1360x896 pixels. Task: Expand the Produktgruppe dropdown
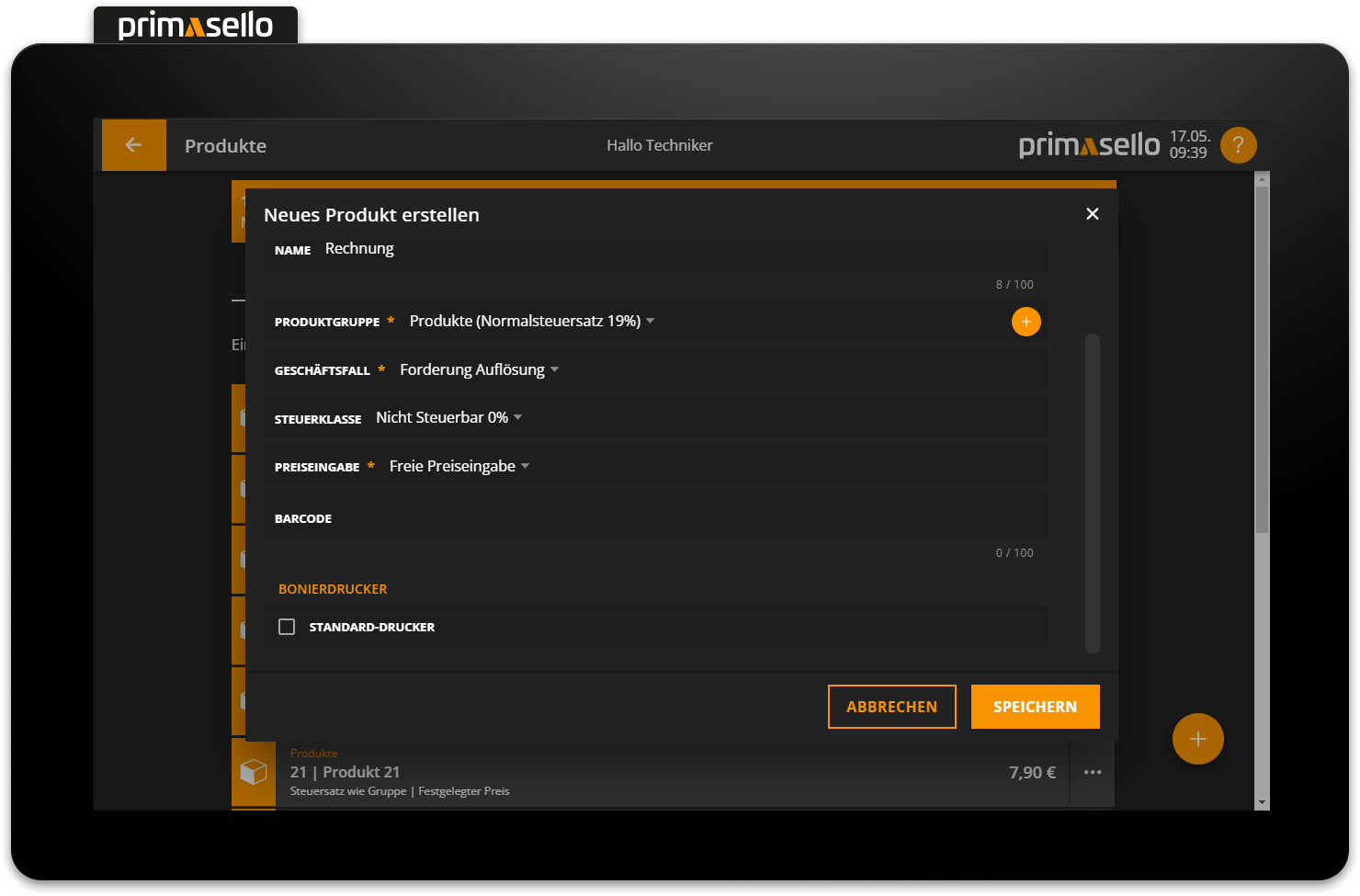click(531, 322)
